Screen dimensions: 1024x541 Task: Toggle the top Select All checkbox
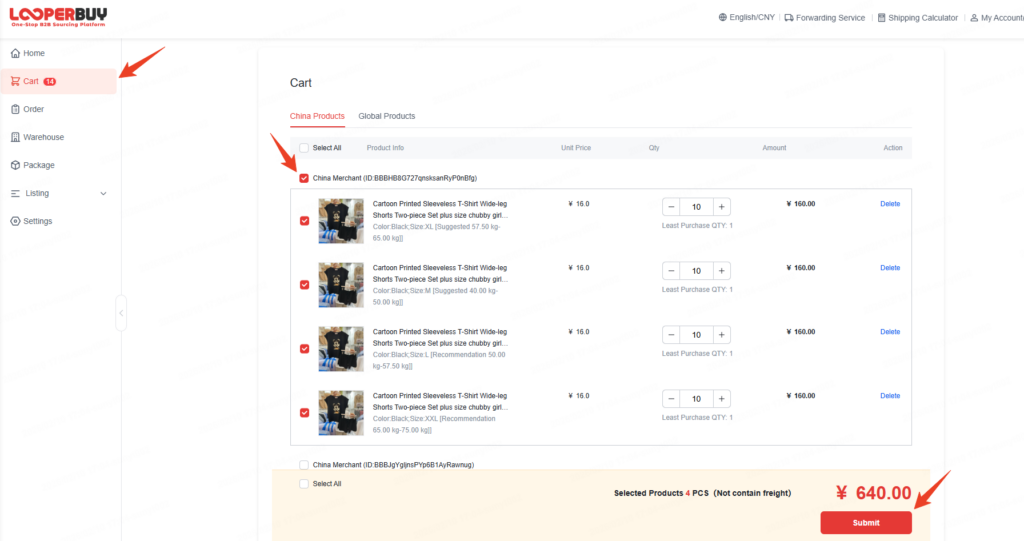[304, 148]
